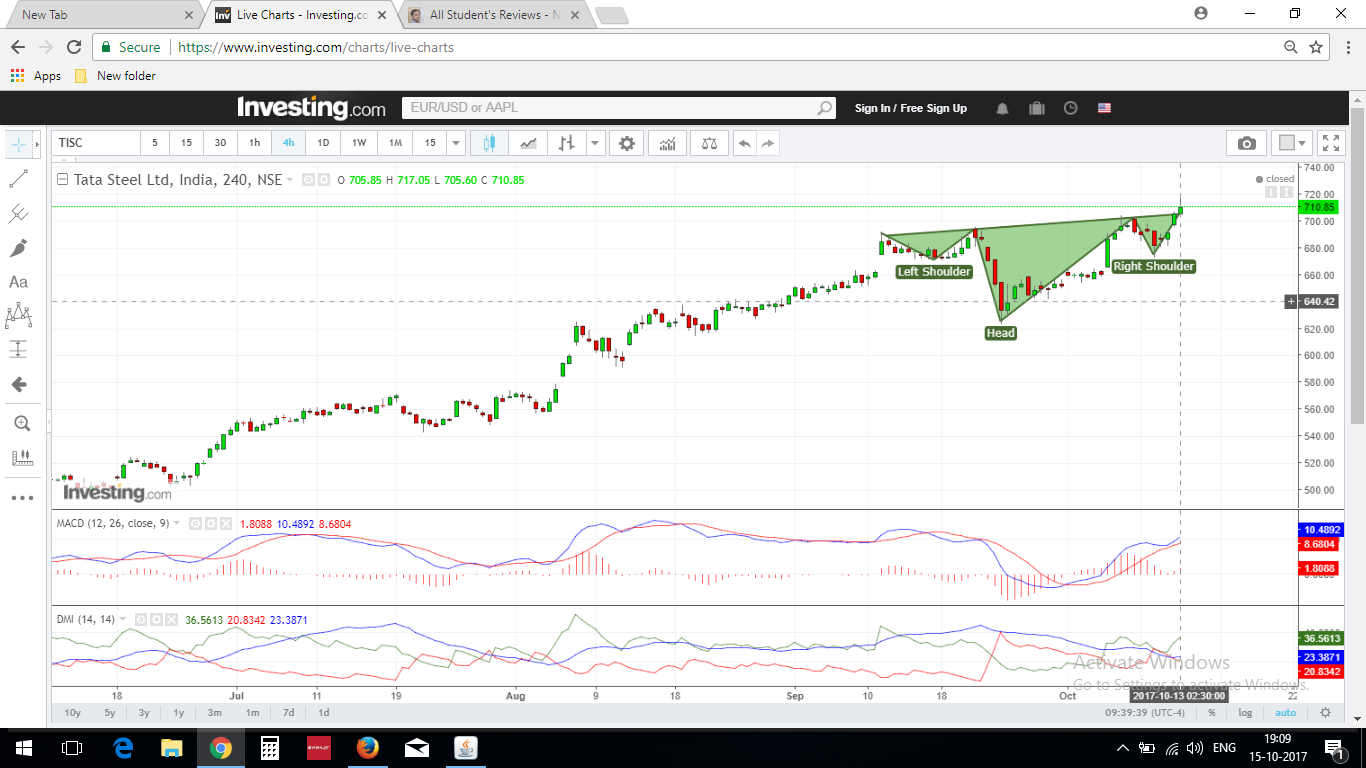Select the 4h interval

(x=288, y=143)
